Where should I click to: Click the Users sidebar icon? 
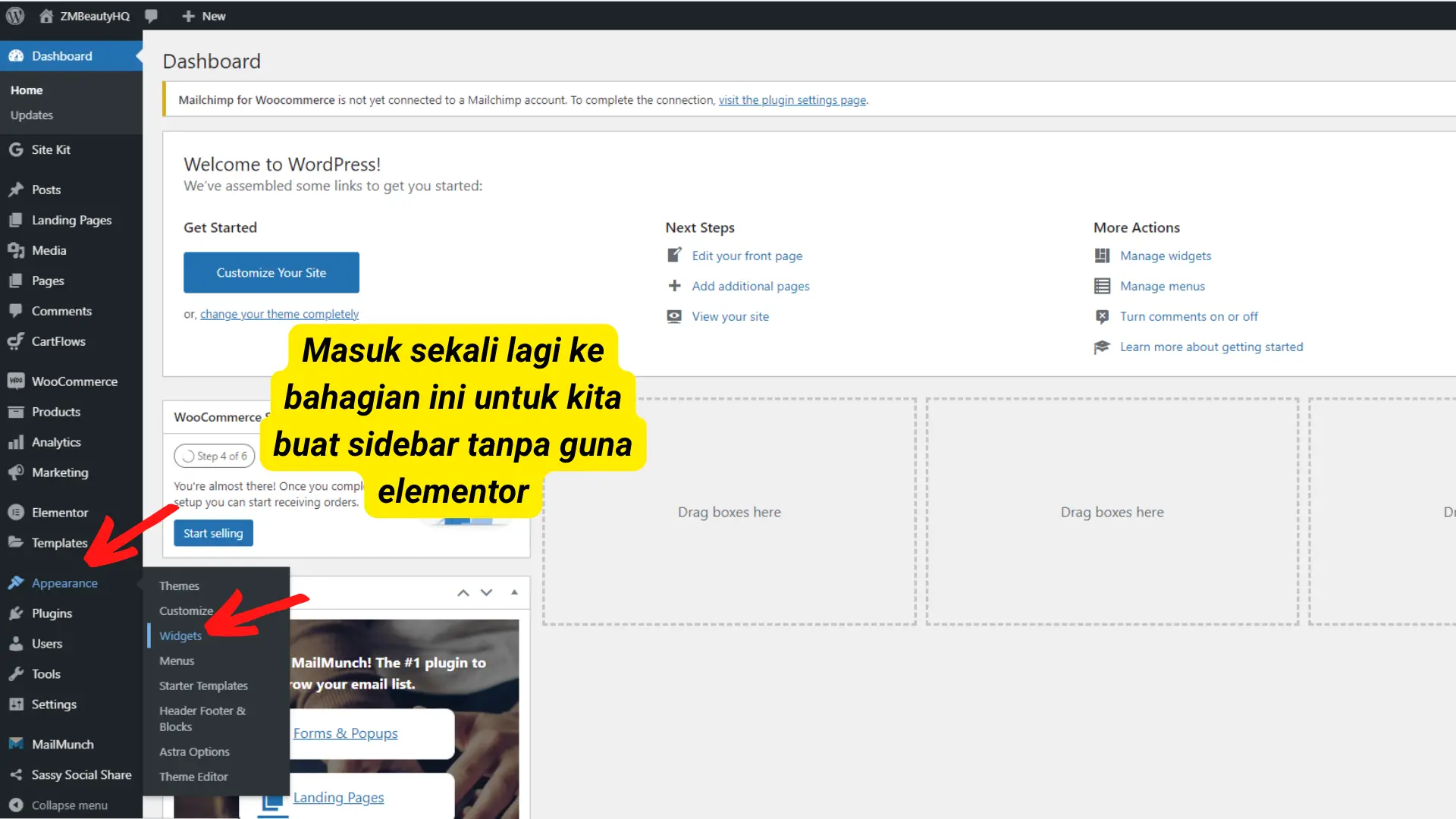tap(16, 644)
